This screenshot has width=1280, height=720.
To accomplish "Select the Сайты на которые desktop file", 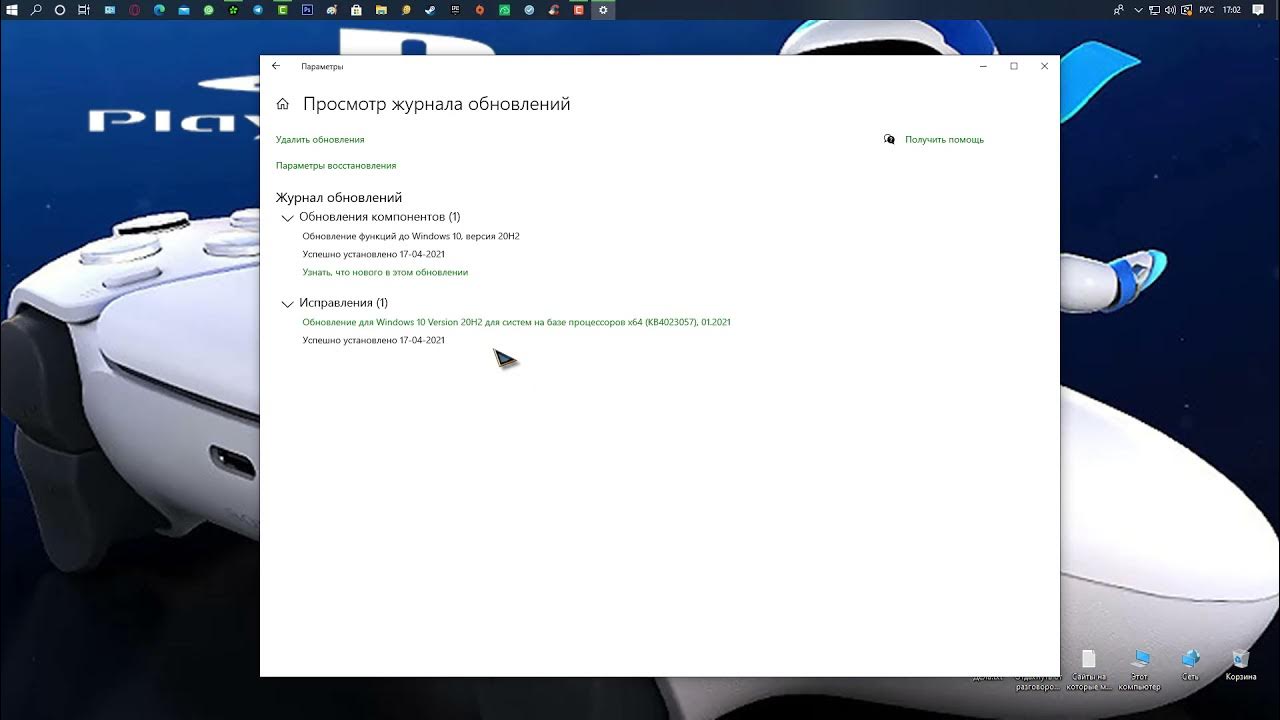I will click(x=1089, y=670).
